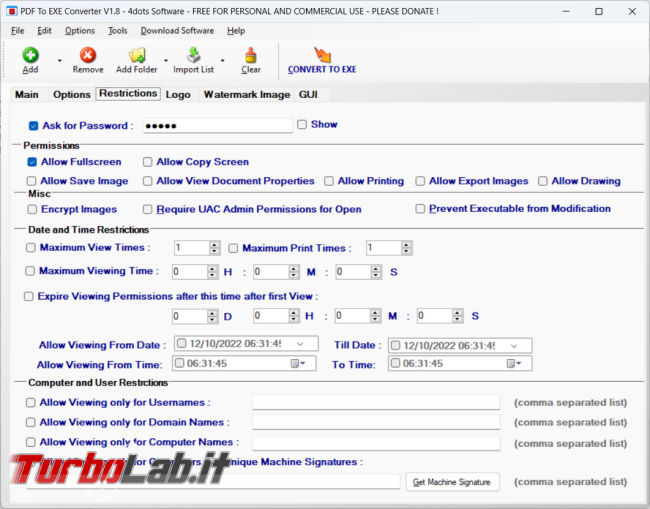This screenshot has width=650, height=509.
Task: Click the Computer Names list input field
Action: pos(376,443)
